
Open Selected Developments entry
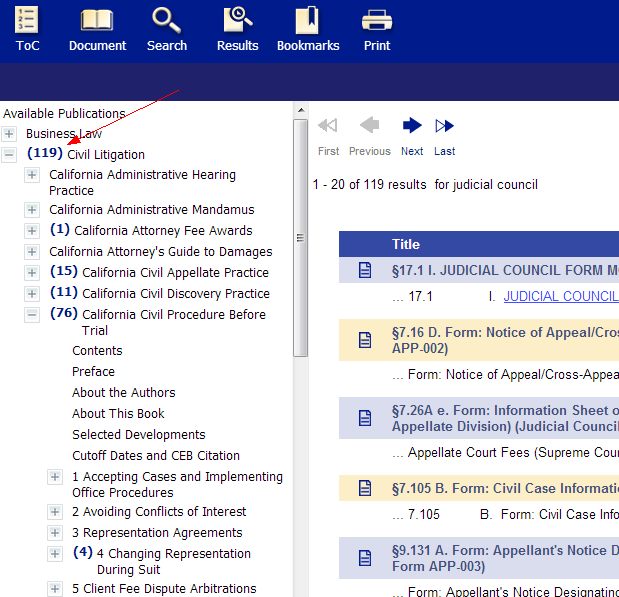click(x=139, y=434)
